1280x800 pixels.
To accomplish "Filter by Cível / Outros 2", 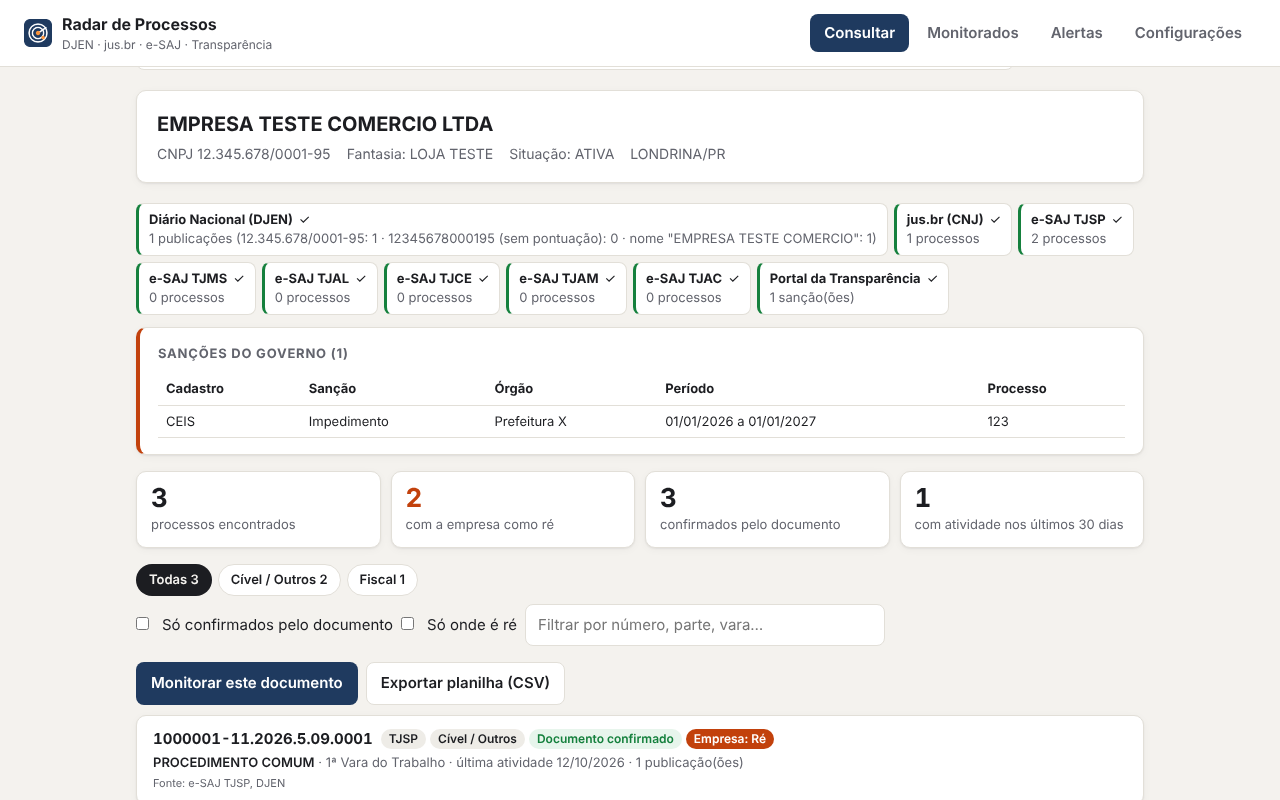I will click(x=279, y=580).
